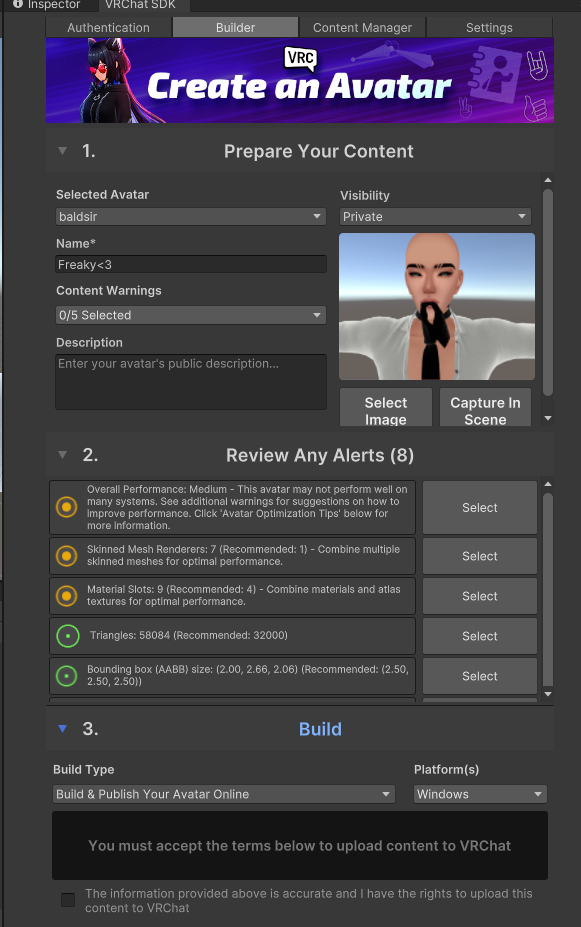The image size is (581, 927).
Task: Click the avatar thumbnail preview image
Action: [x=437, y=306]
